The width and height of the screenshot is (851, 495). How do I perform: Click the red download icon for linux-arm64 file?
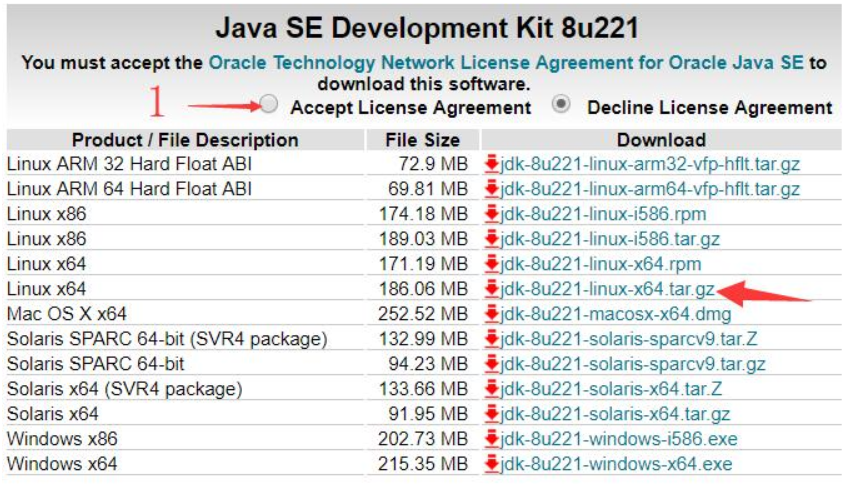coord(492,188)
